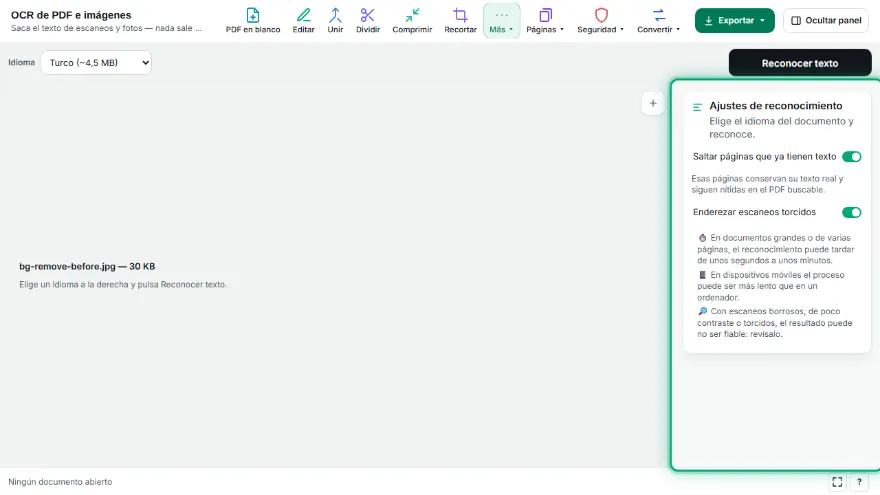Select the Unir merge tool
Image resolution: width=880 pixels, height=495 pixels.
coord(335,21)
